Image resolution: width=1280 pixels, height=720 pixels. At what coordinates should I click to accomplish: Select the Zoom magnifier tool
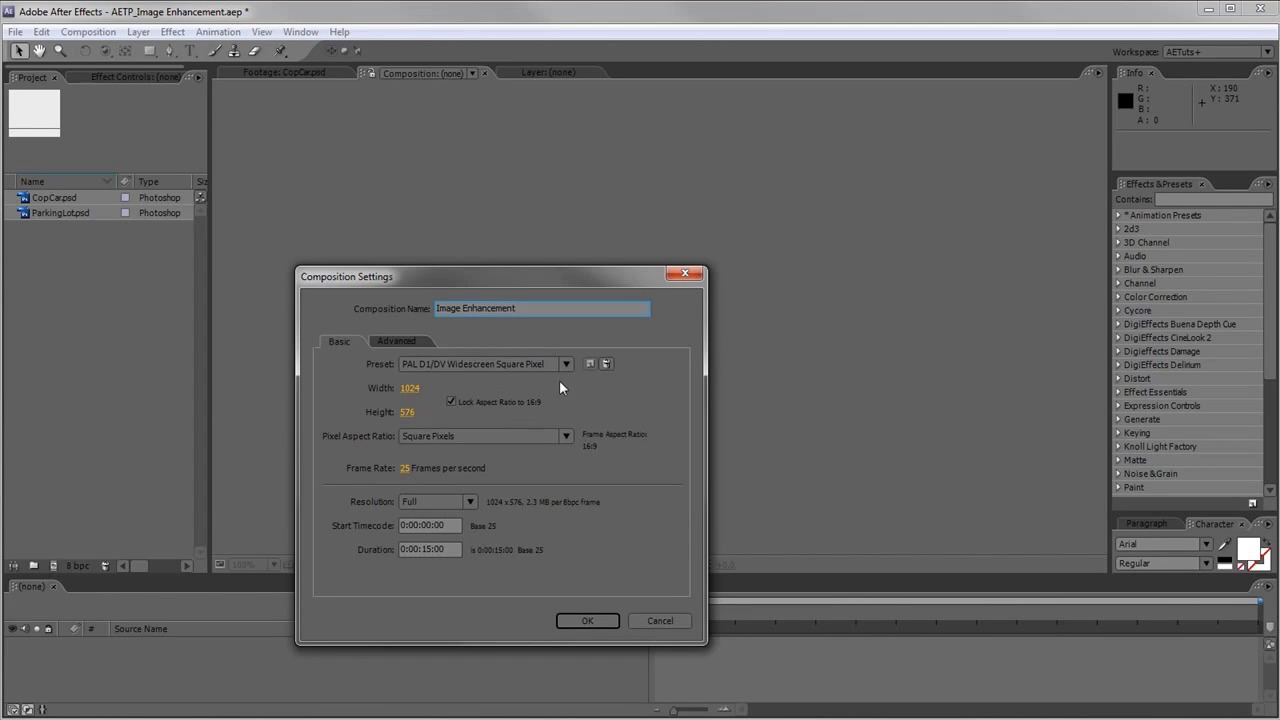pos(60,51)
